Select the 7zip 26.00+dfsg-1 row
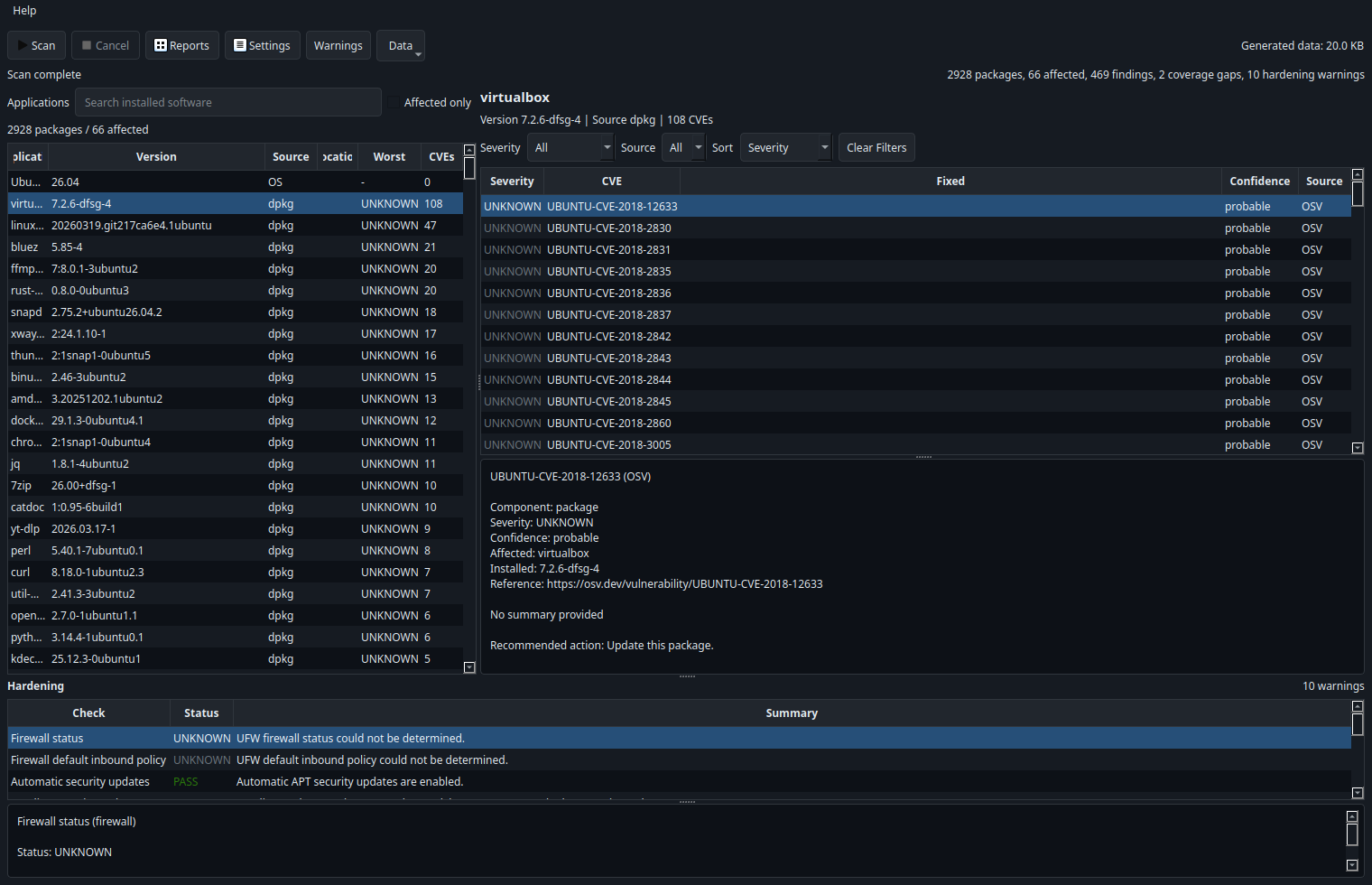 pos(235,485)
